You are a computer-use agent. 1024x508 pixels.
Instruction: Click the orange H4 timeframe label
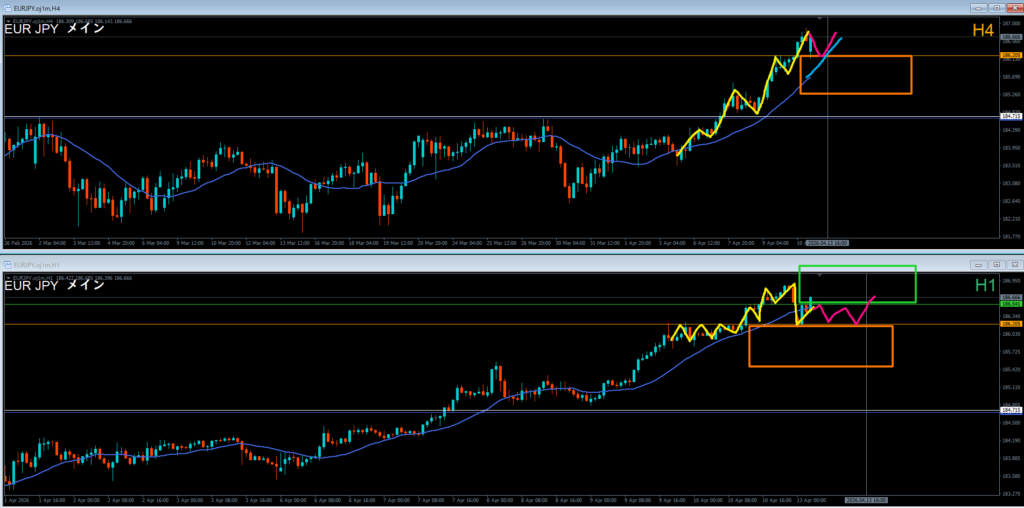pyautogui.click(x=982, y=31)
